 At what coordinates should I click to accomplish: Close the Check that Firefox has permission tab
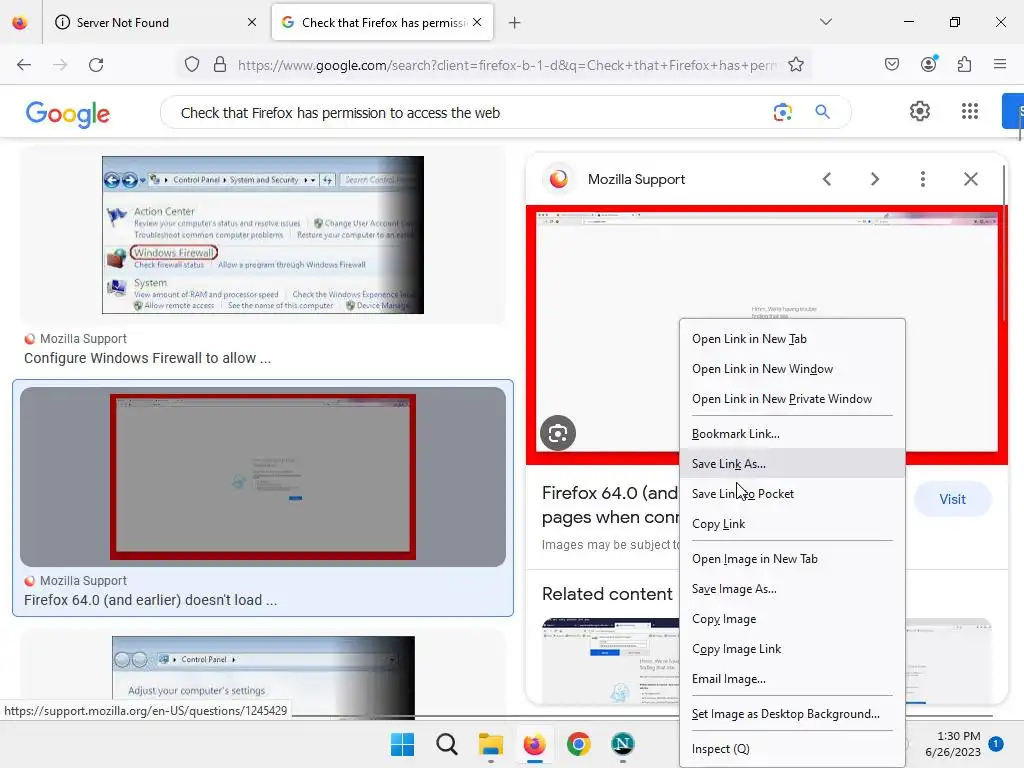(477, 22)
